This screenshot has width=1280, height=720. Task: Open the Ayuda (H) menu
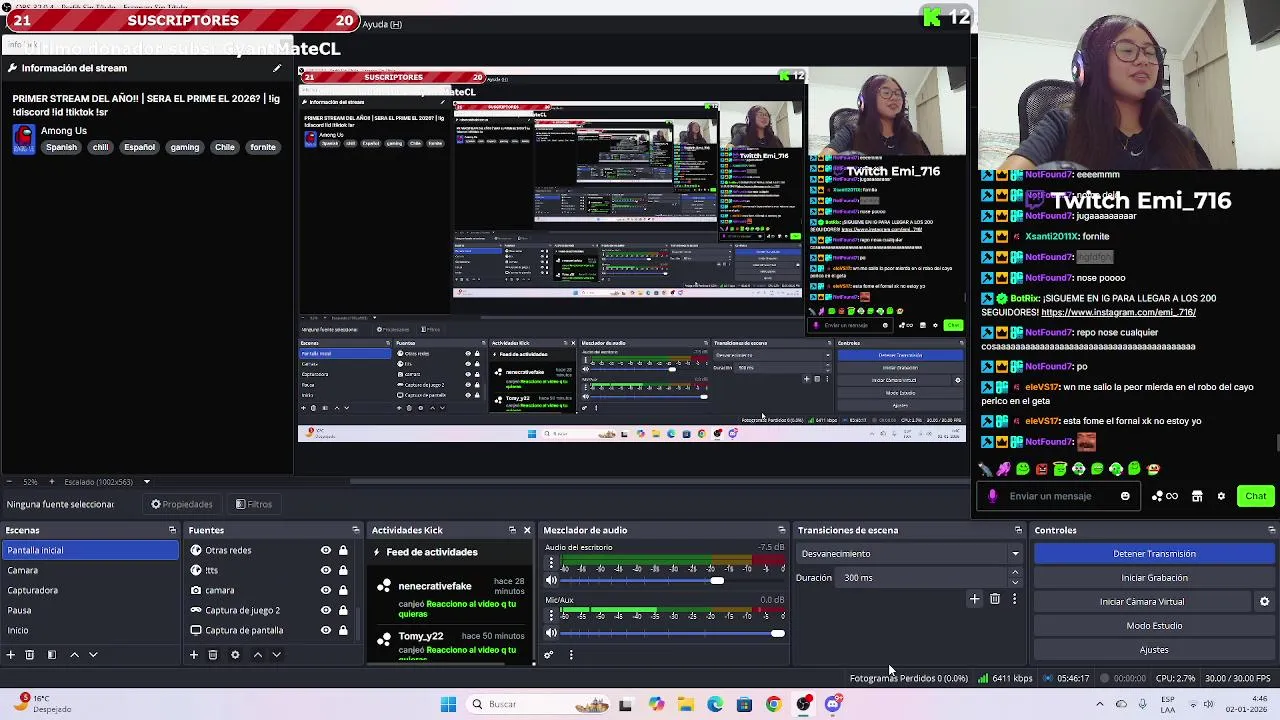(x=382, y=24)
